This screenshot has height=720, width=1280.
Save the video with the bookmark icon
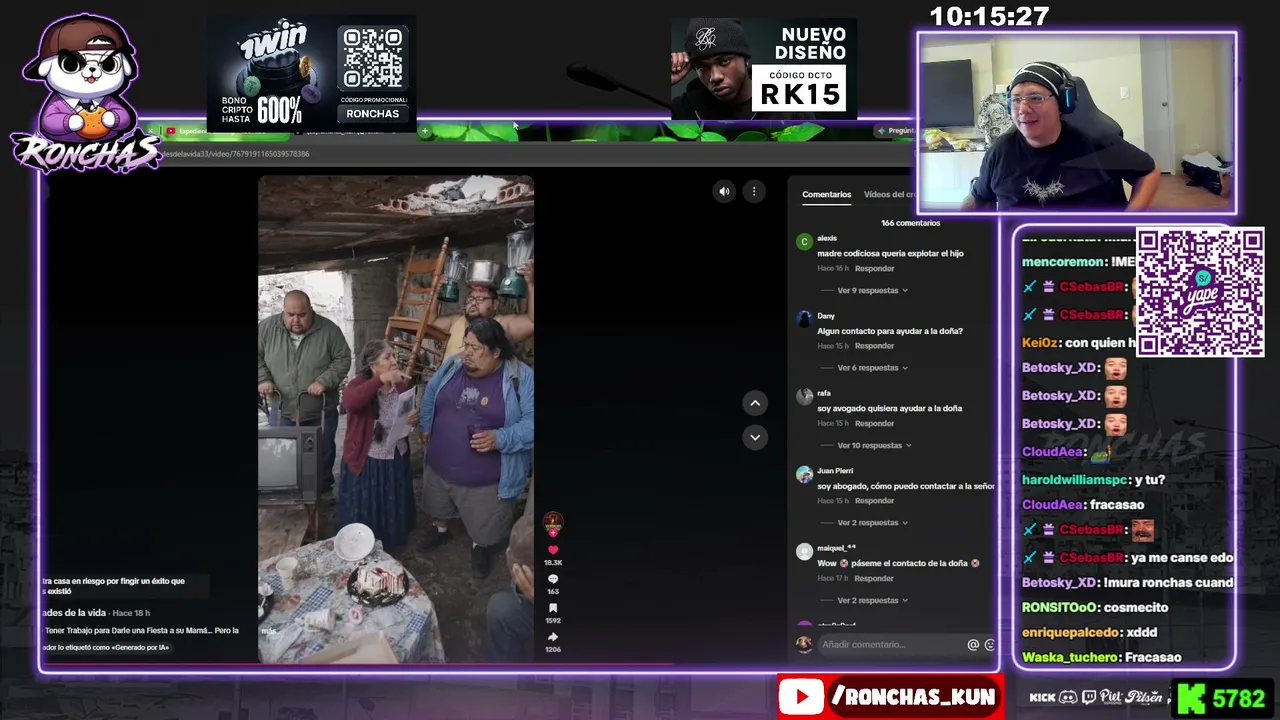(x=553, y=608)
